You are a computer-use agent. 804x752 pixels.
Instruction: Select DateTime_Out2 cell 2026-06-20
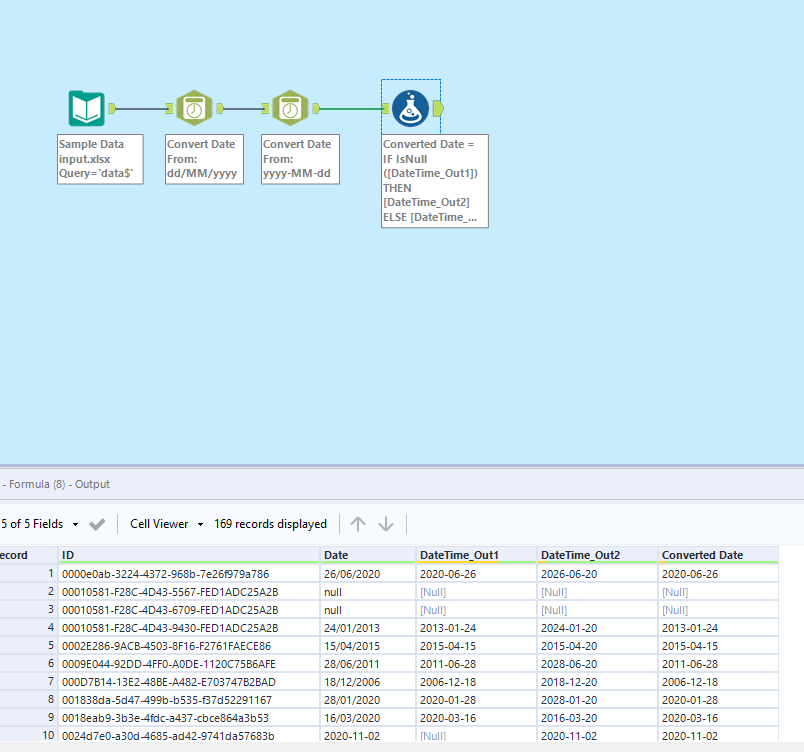(597, 574)
